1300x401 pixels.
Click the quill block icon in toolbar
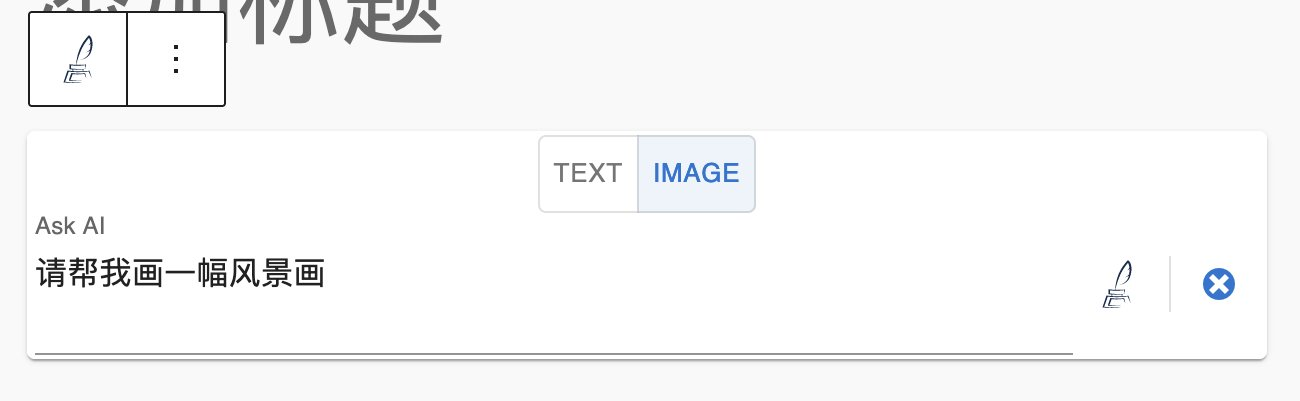click(x=78, y=60)
